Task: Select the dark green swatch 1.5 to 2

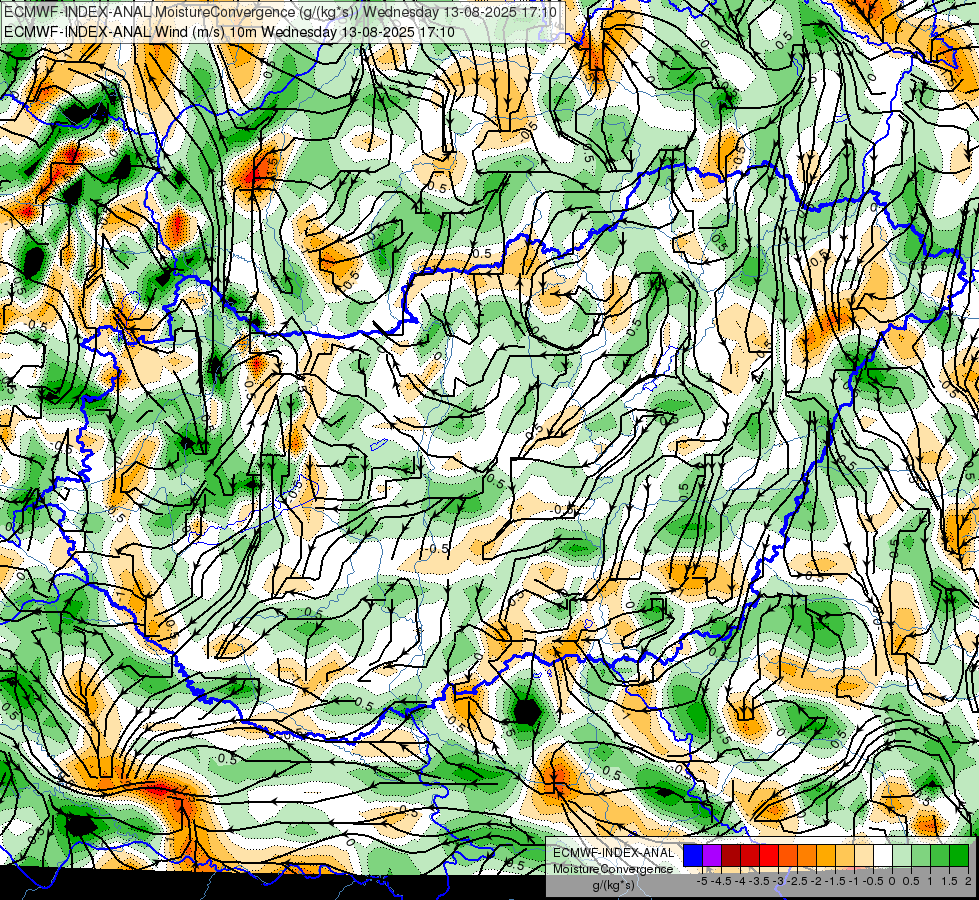Action: pyautogui.click(x=959, y=855)
